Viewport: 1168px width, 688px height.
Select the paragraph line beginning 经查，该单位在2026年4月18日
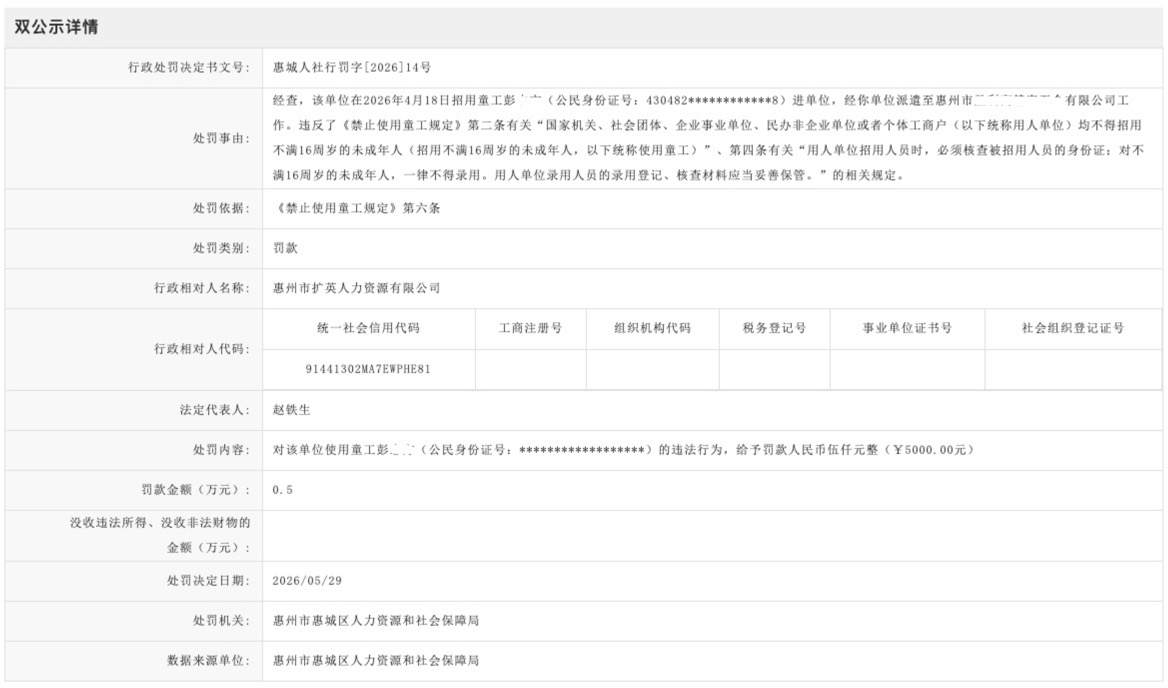tap(701, 101)
